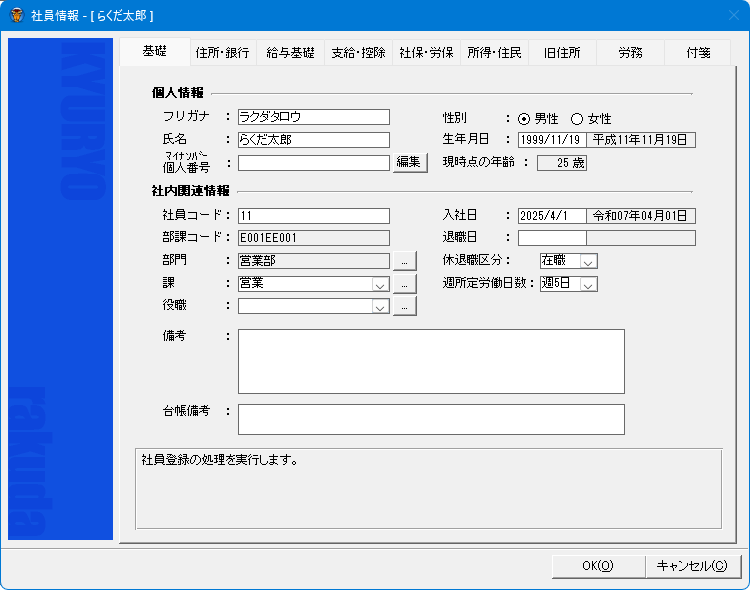
Task: Select the 男性 radio button
Action: pos(524,118)
